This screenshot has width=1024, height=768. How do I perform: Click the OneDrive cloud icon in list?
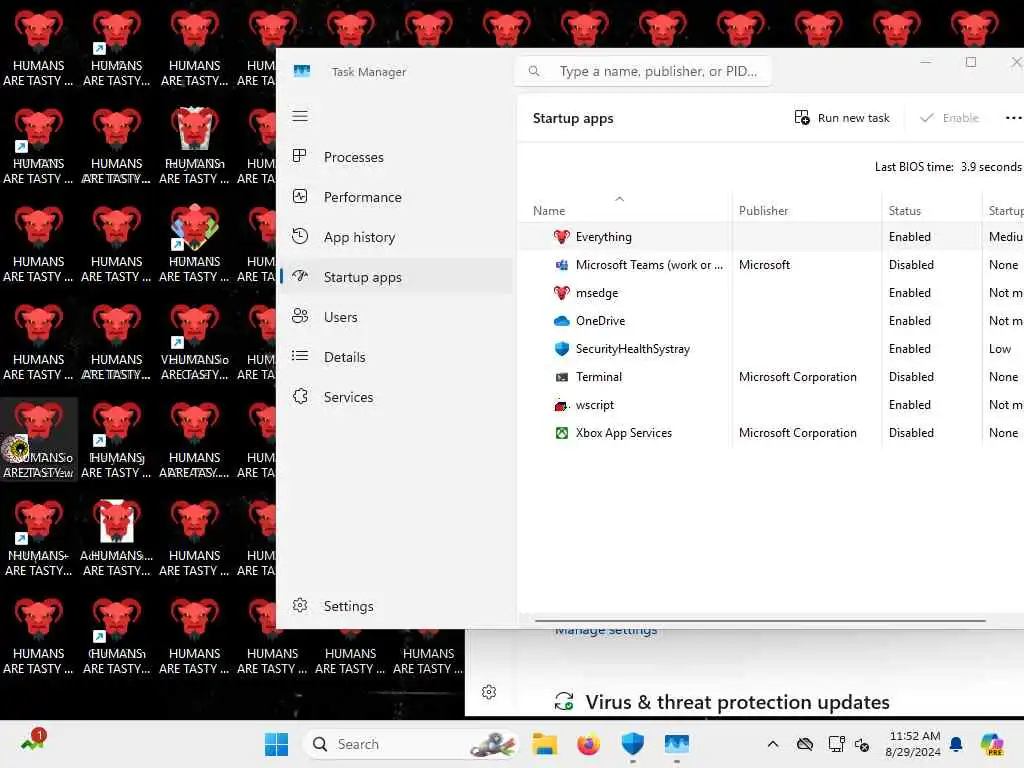pyautogui.click(x=562, y=321)
